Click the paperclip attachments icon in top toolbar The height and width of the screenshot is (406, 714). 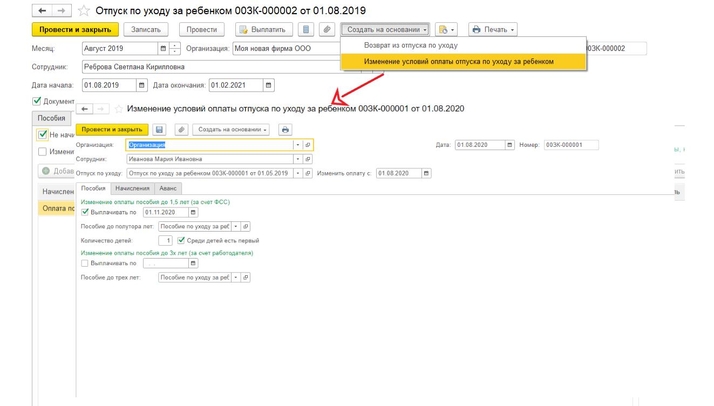point(326,30)
